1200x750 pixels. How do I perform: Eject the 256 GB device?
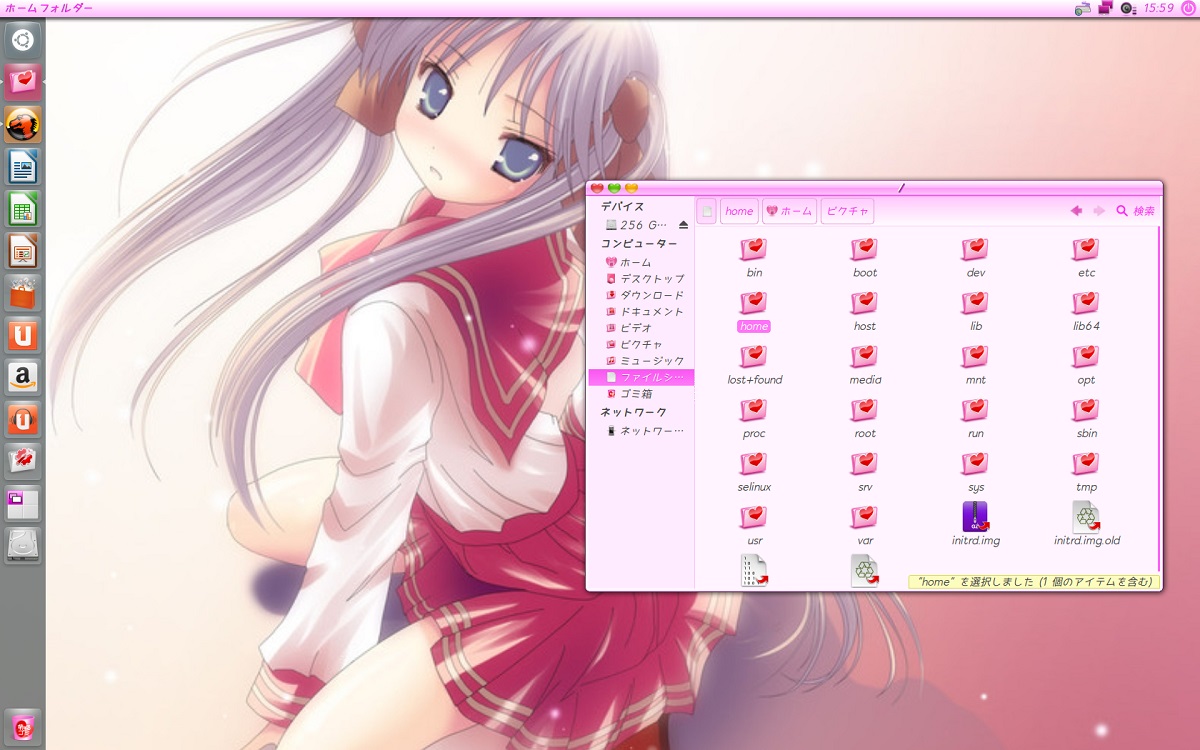pyautogui.click(x=684, y=225)
